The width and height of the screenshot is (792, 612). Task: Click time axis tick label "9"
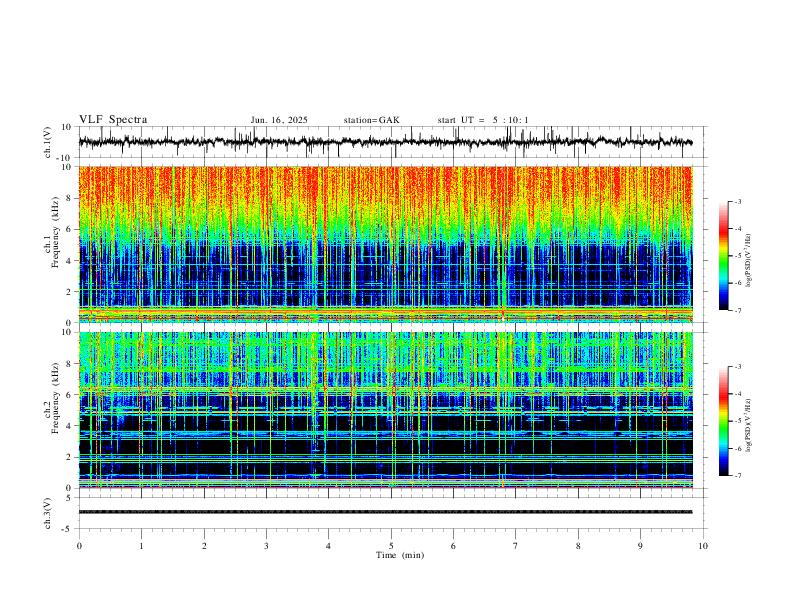(640, 546)
